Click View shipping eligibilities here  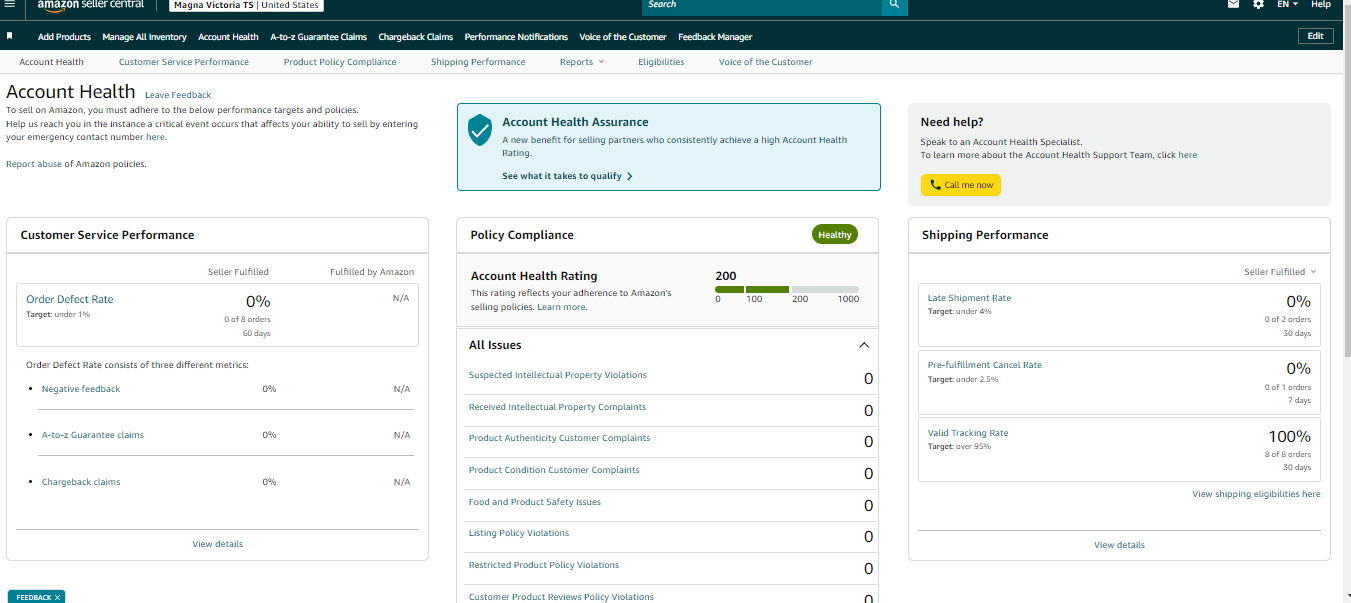click(1256, 494)
